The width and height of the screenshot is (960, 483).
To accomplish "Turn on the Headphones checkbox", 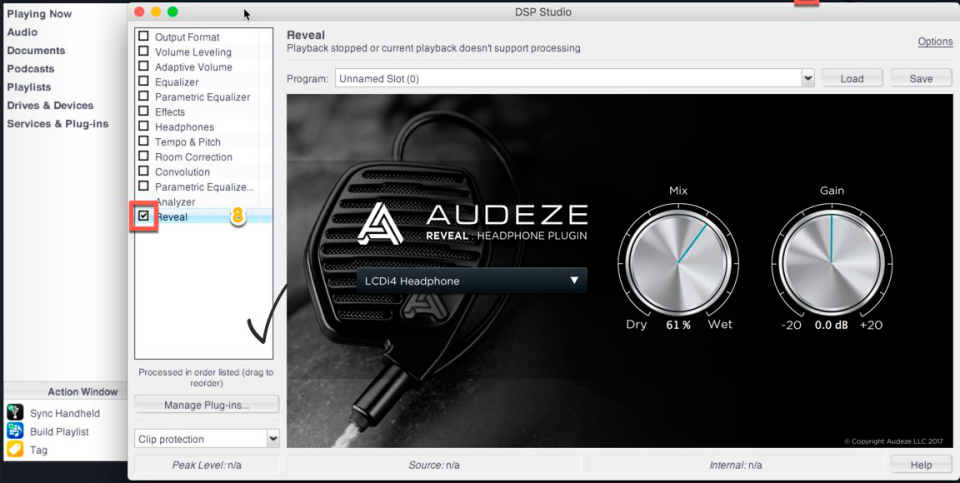I will [x=143, y=126].
